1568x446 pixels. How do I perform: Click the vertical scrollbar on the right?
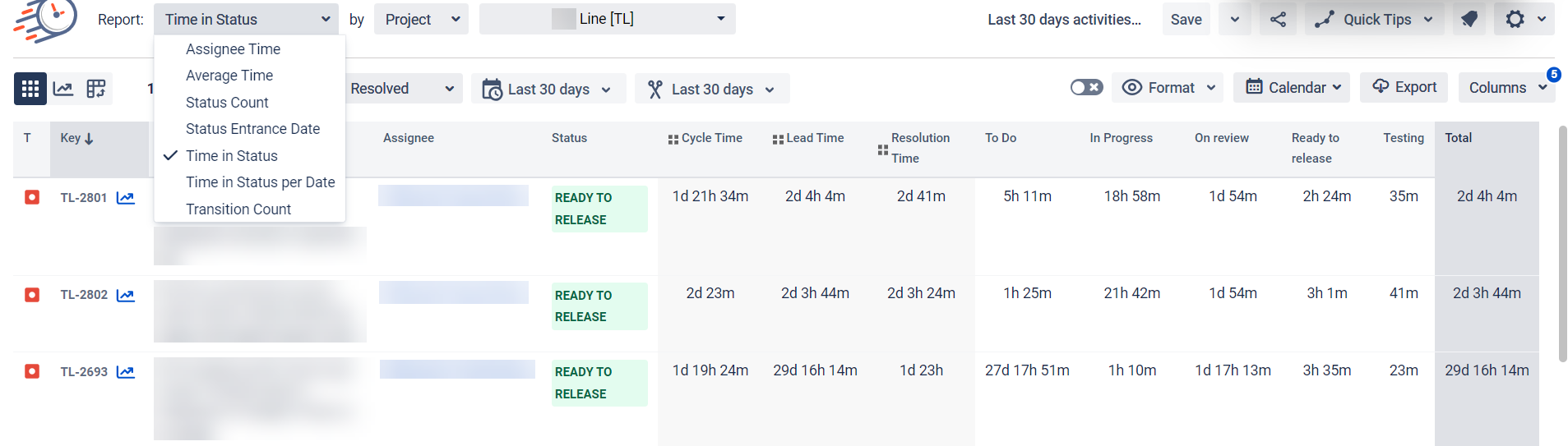click(x=1562, y=243)
